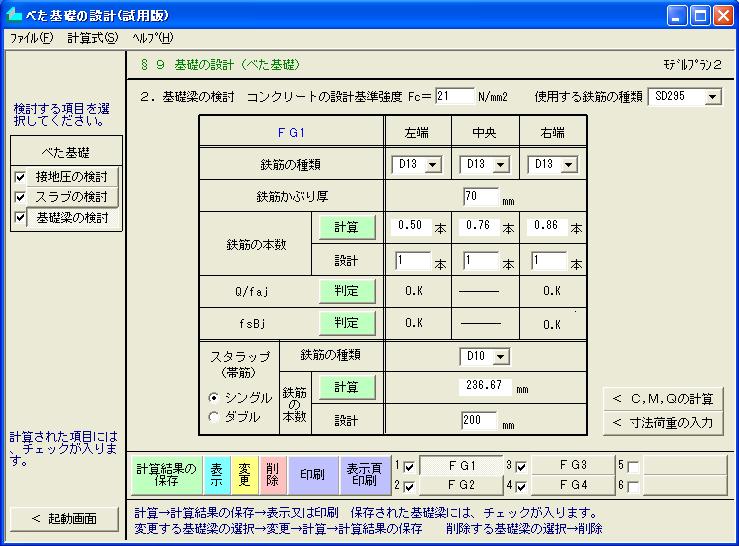
Task: Click 判定 button for Q/faj row
Action: coord(346,291)
